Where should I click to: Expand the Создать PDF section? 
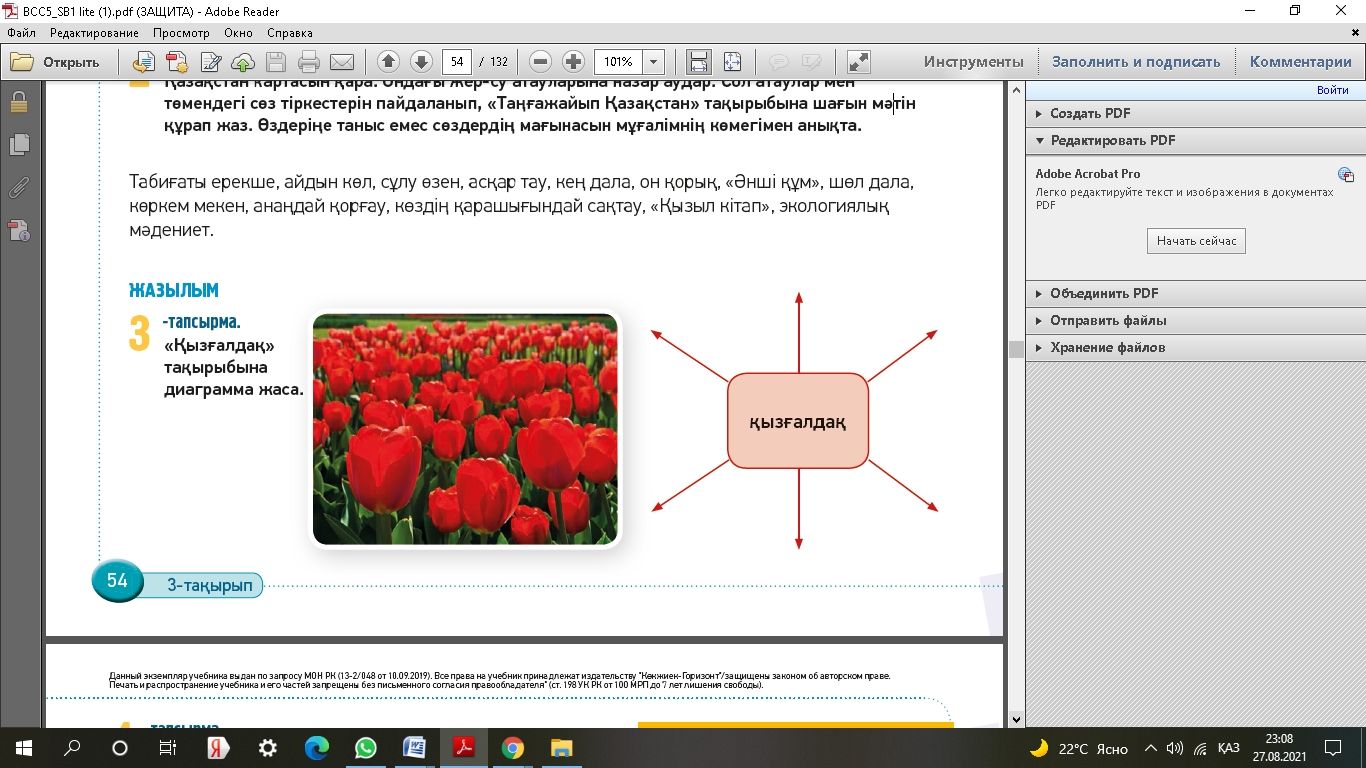tap(1090, 114)
